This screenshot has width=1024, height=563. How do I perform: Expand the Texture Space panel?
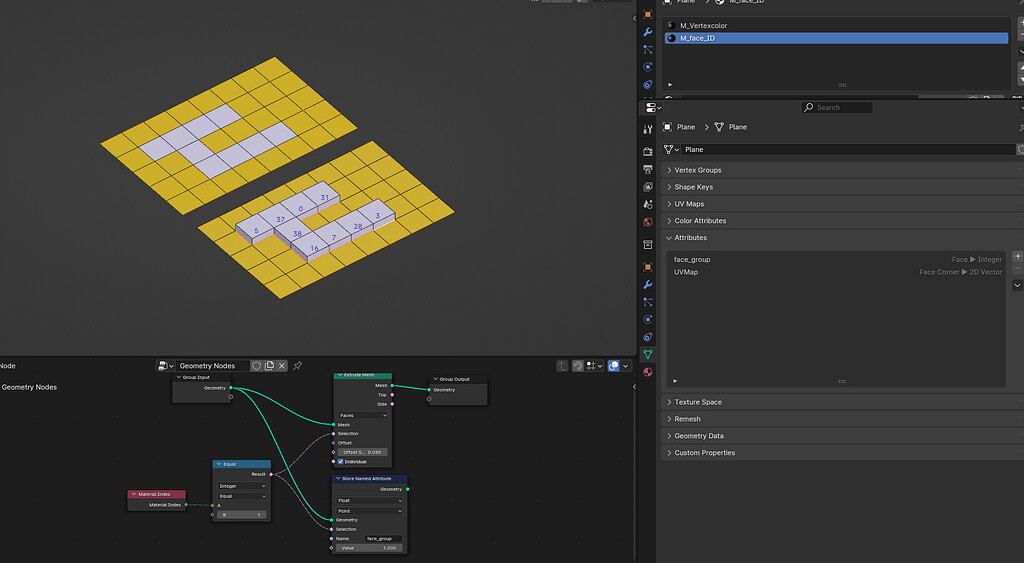click(841, 402)
